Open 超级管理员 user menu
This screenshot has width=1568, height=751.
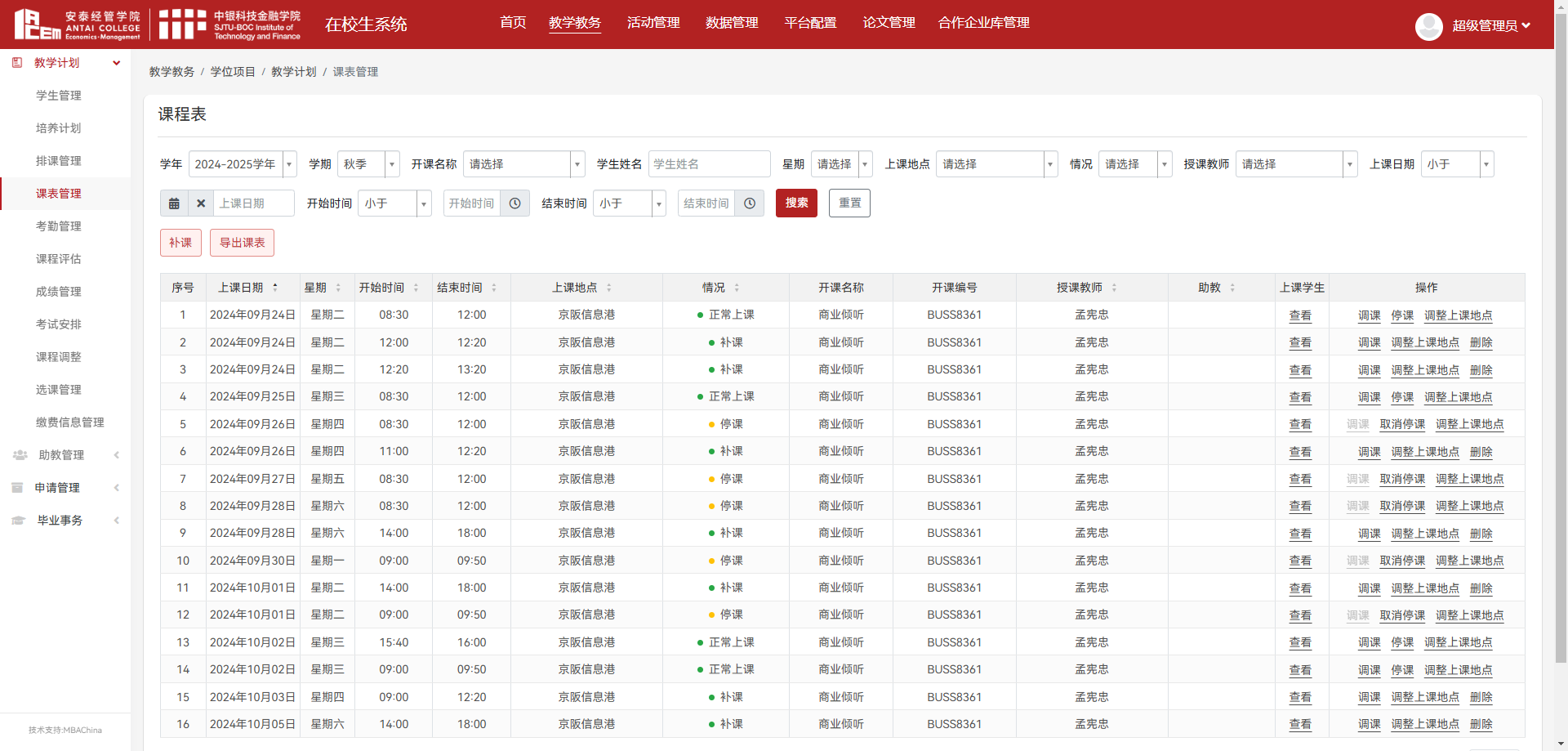(1491, 26)
